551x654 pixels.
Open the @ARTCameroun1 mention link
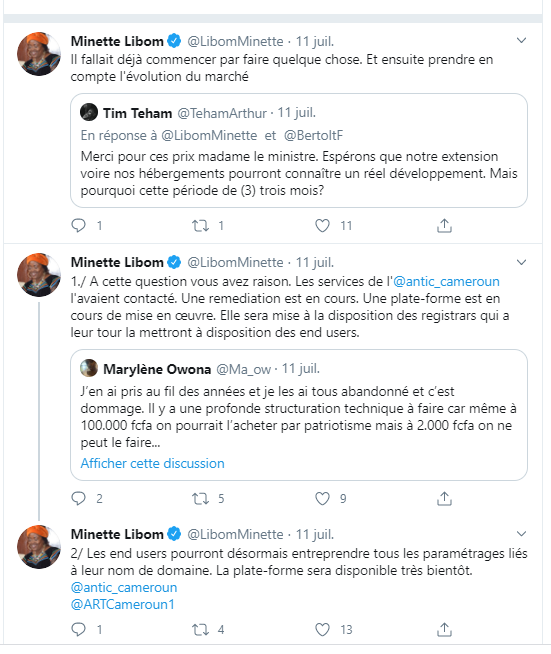pyautogui.click(x=123, y=604)
